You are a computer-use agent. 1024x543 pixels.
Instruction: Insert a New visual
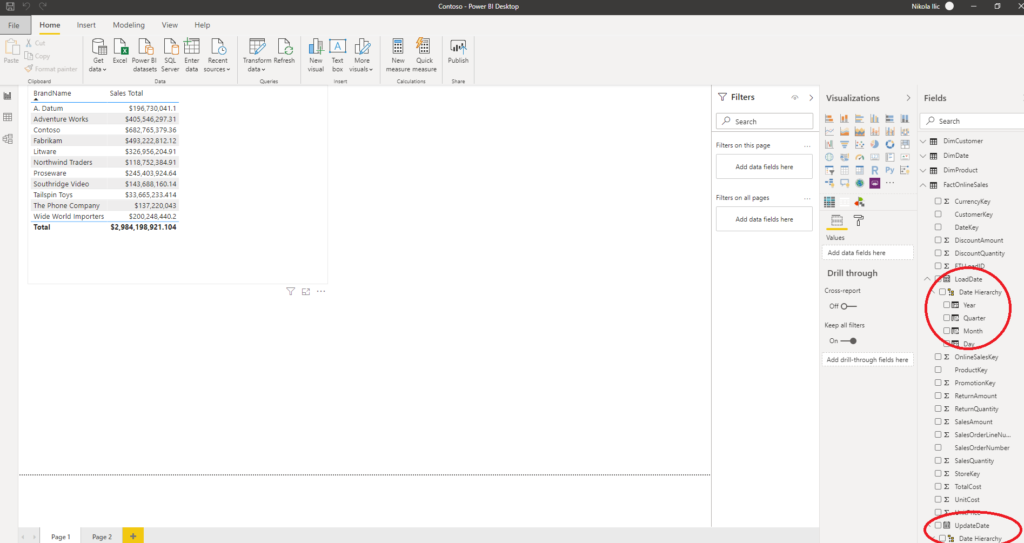315,55
